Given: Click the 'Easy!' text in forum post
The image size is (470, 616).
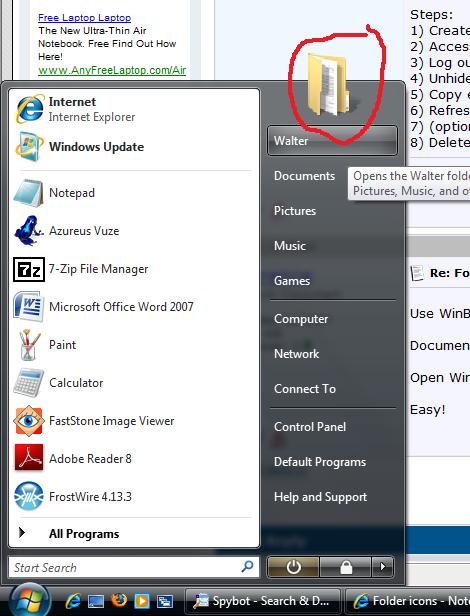Looking at the screenshot, I should click(428, 410).
